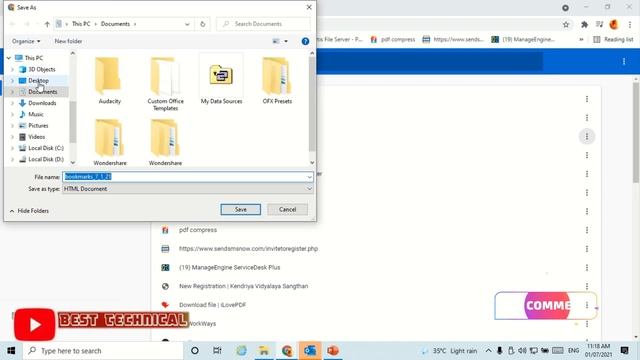Open File Explorer from taskbar
The width and height of the screenshot is (640, 360).
[264, 351]
